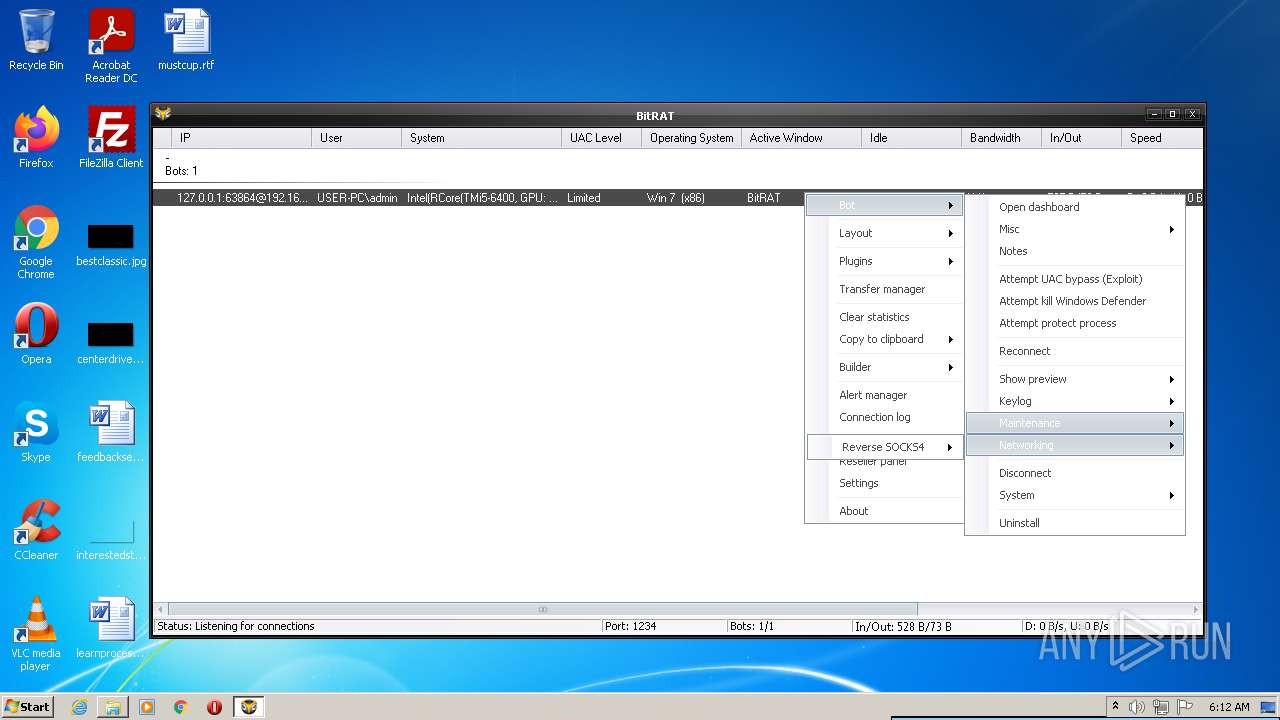The width and height of the screenshot is (1280, 720).
Task: Expand the Builder submenu
Action: [x=884, y=367]
